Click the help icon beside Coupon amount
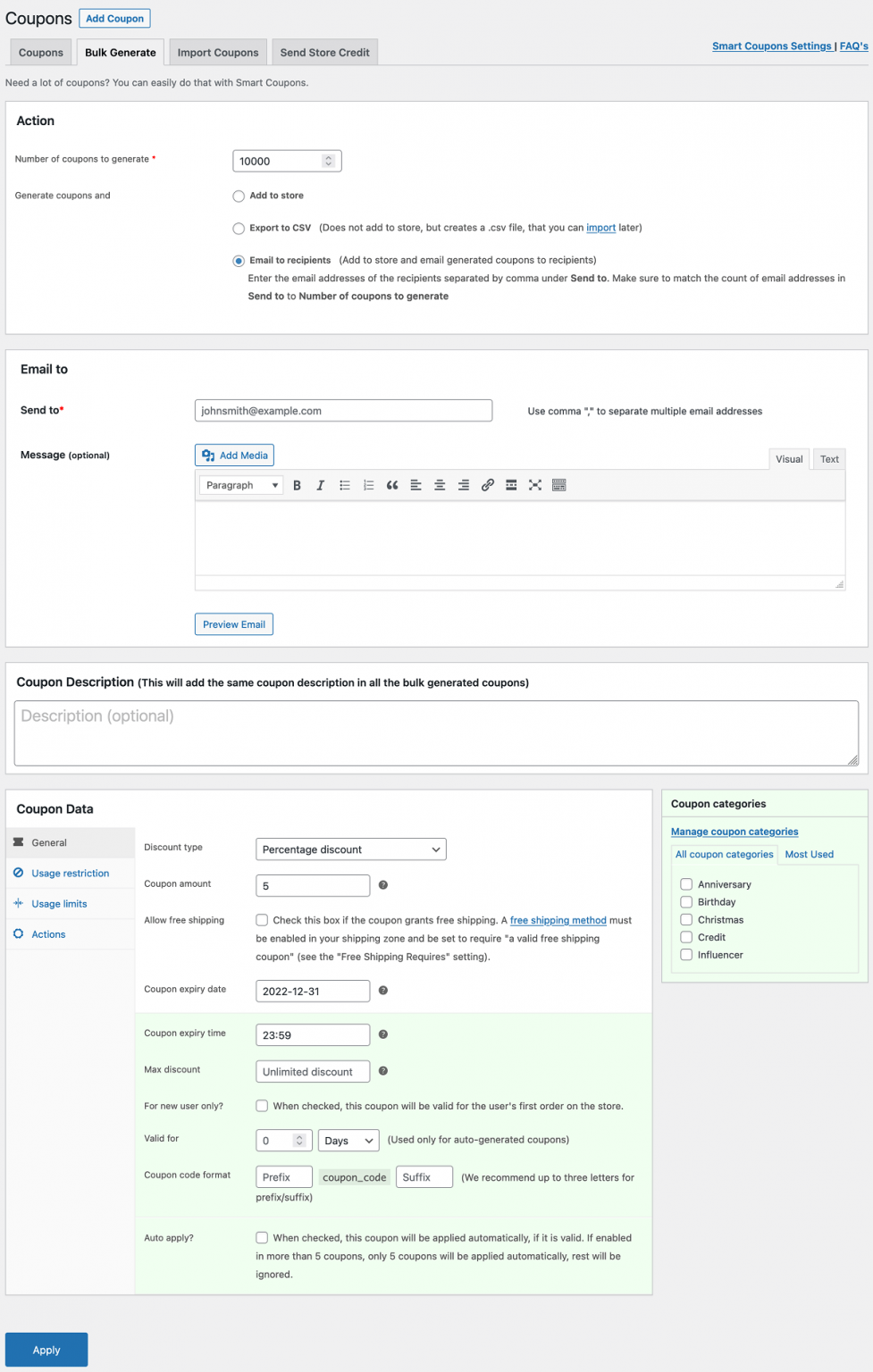873x1372 pixels. point(383,885)
